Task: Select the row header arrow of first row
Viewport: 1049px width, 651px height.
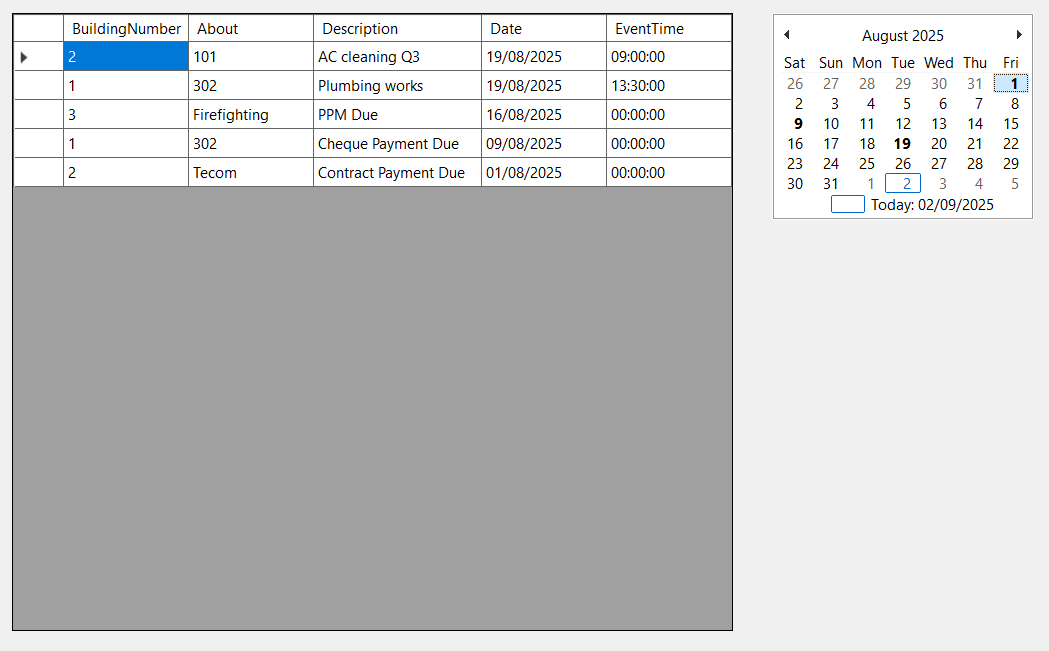Action: pyautogui.click(x=24, y=57)
